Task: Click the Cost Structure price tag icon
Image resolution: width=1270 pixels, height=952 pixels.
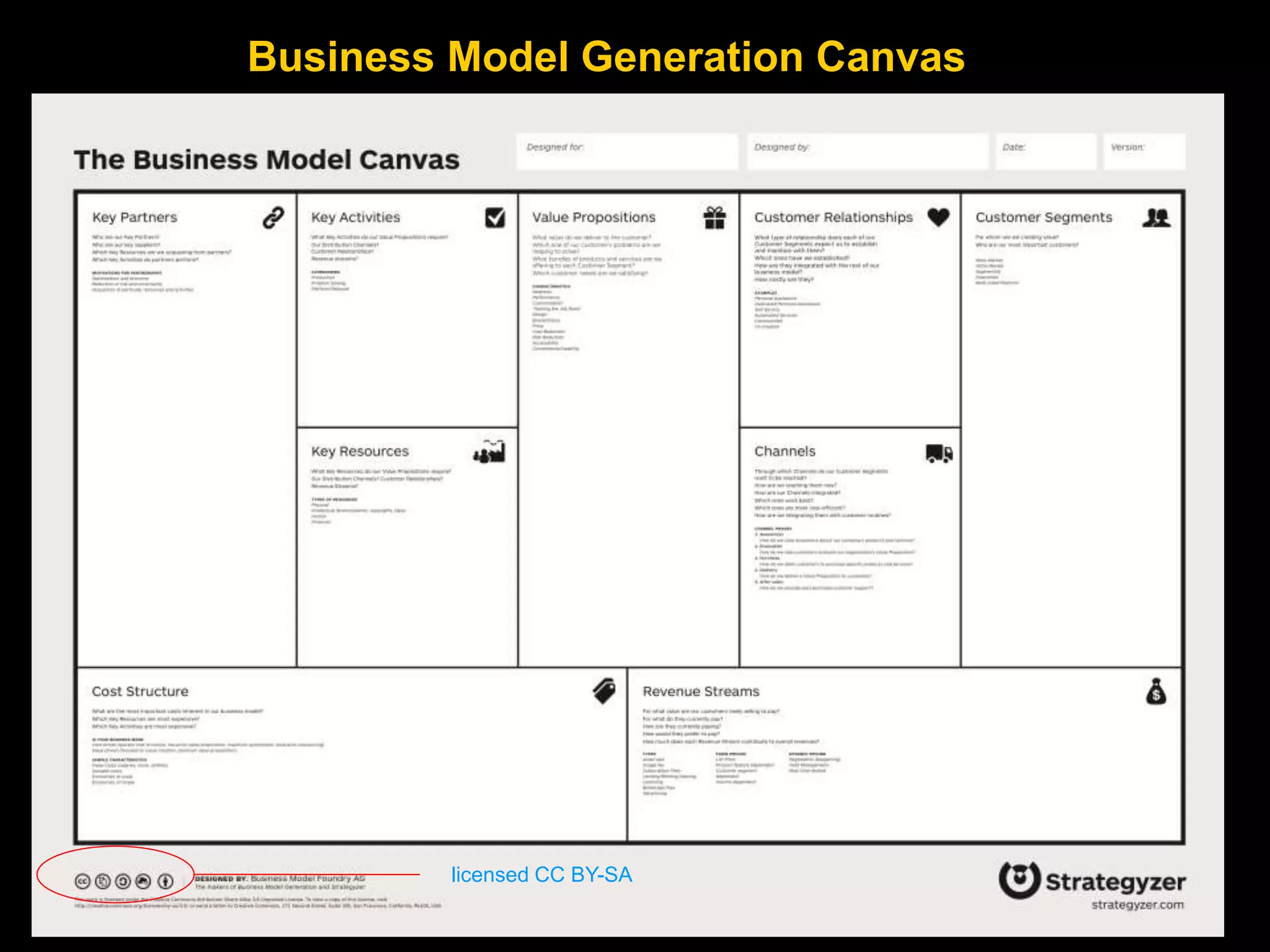Action: (x=604, y=690)
